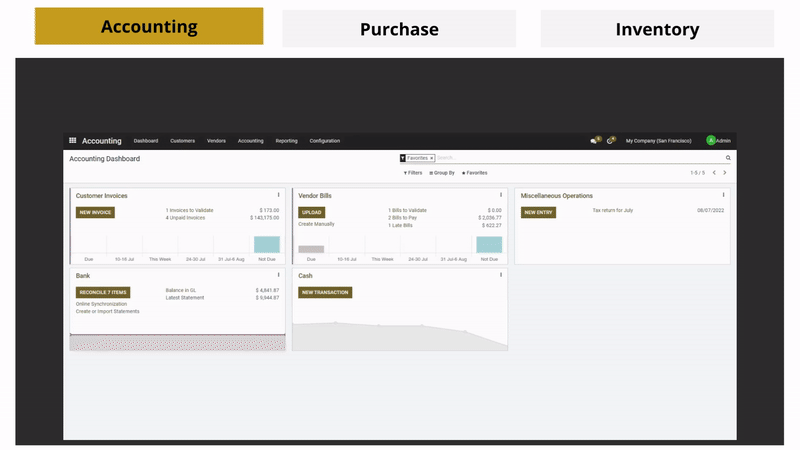Open Customer Invoices card kebab menu

[x=278, y=195]
